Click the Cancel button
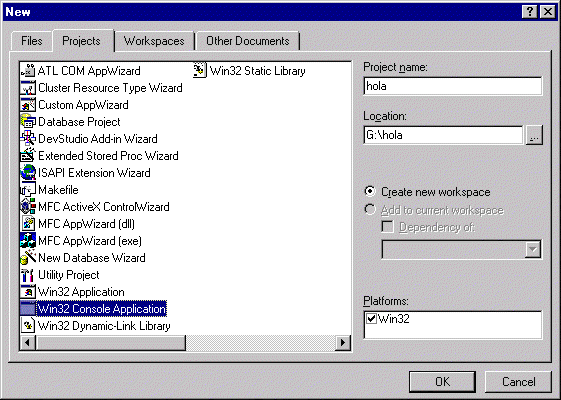 (x=518, y=382)
